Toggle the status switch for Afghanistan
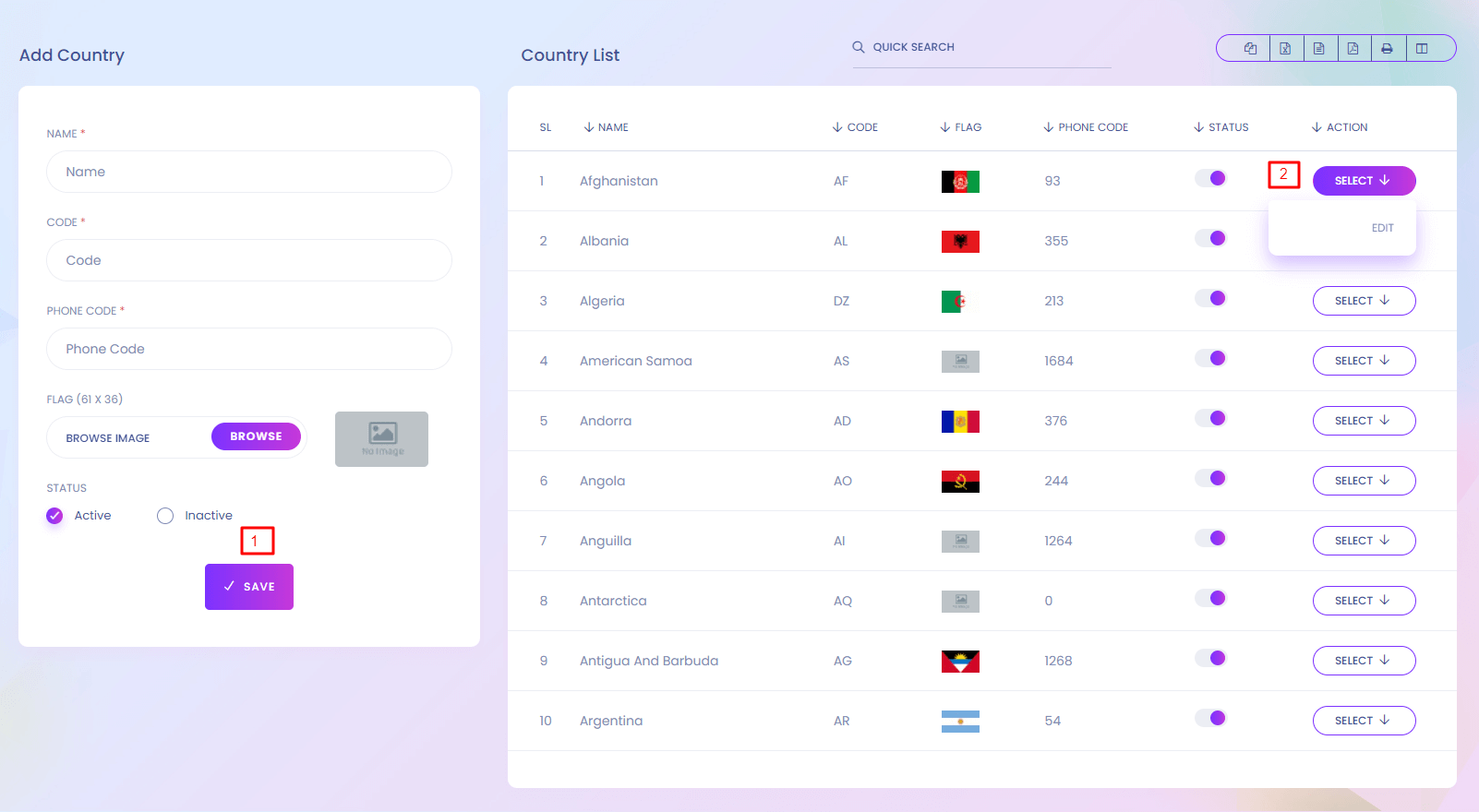The width and height of the screenshot is (1479, 812). coord(1210,178)
